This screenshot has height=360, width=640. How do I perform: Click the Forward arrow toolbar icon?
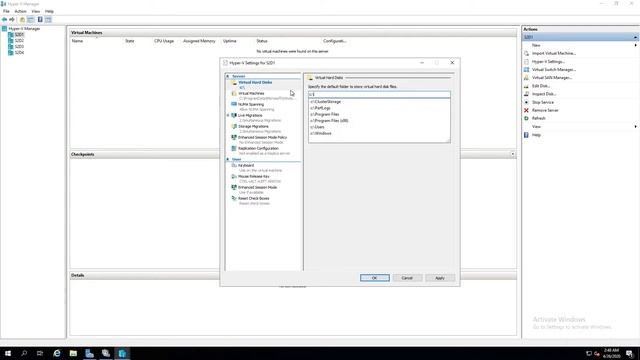12,20
